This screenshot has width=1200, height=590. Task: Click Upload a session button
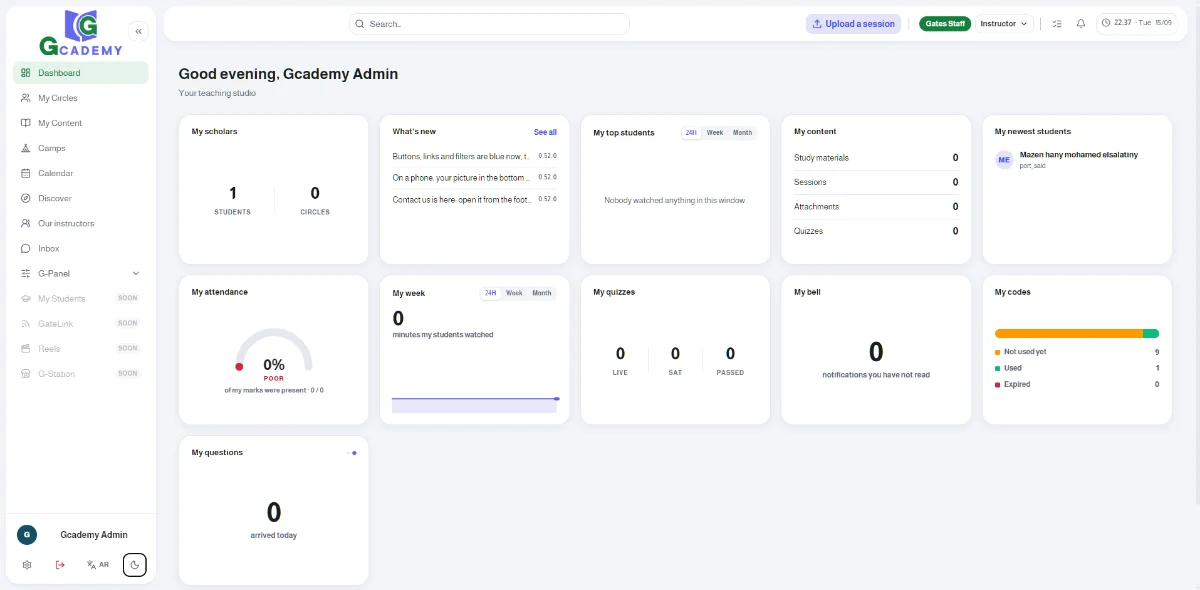[x=853, y=24]
